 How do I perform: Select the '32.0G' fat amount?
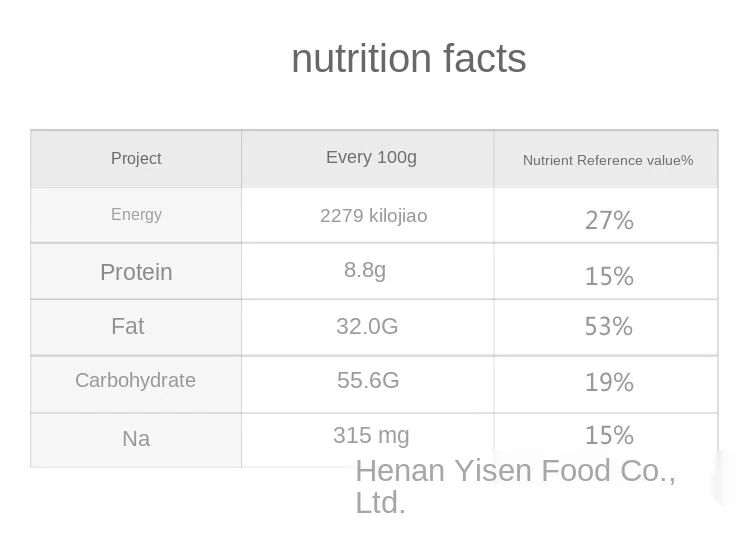(x=367, y=326)
